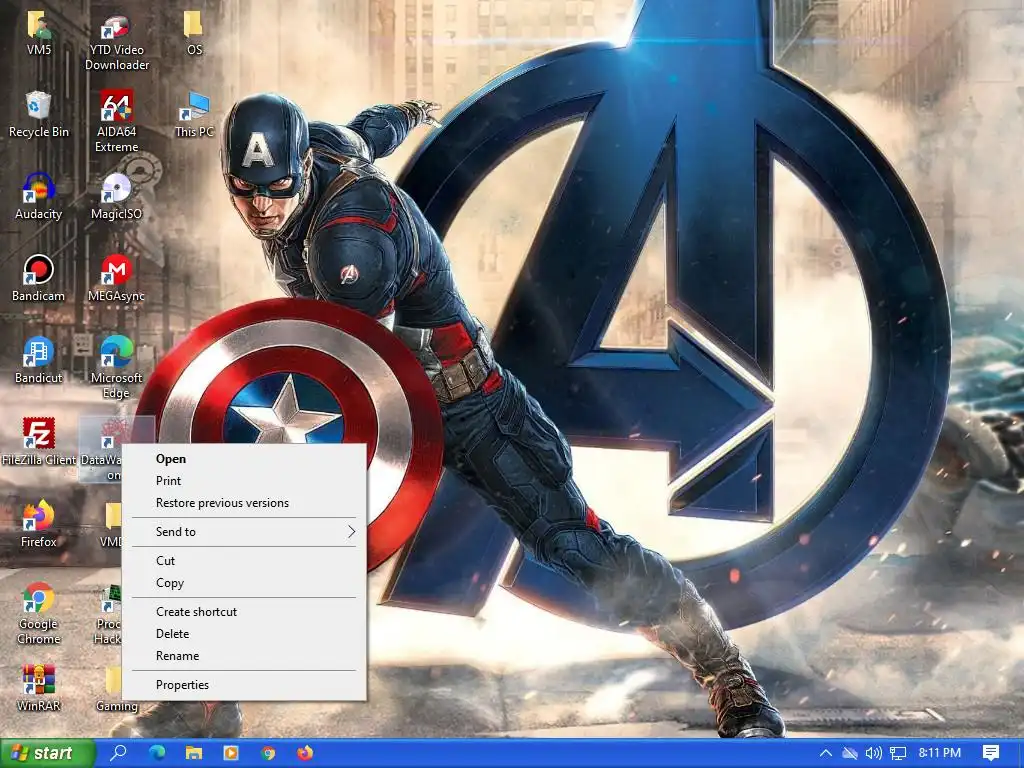
Task: Show hidden tray icons chevron
Action: click(825, 753)
